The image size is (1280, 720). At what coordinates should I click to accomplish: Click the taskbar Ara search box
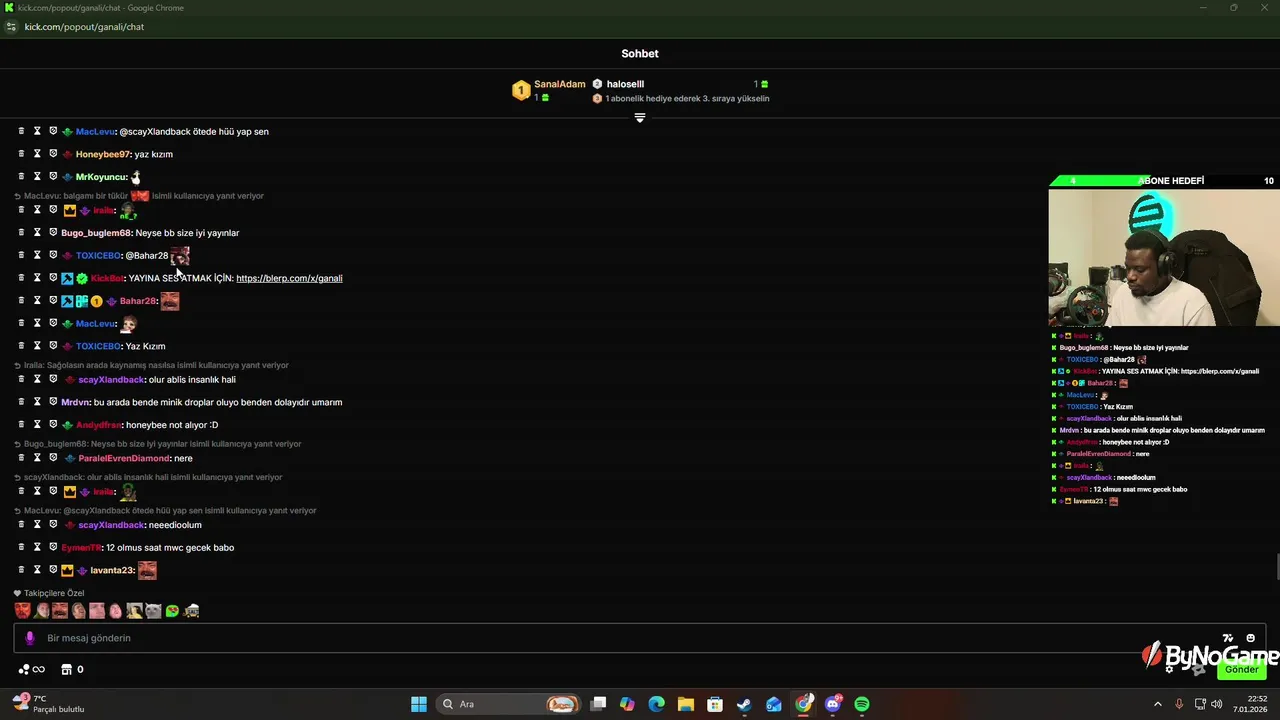point(510,704)
